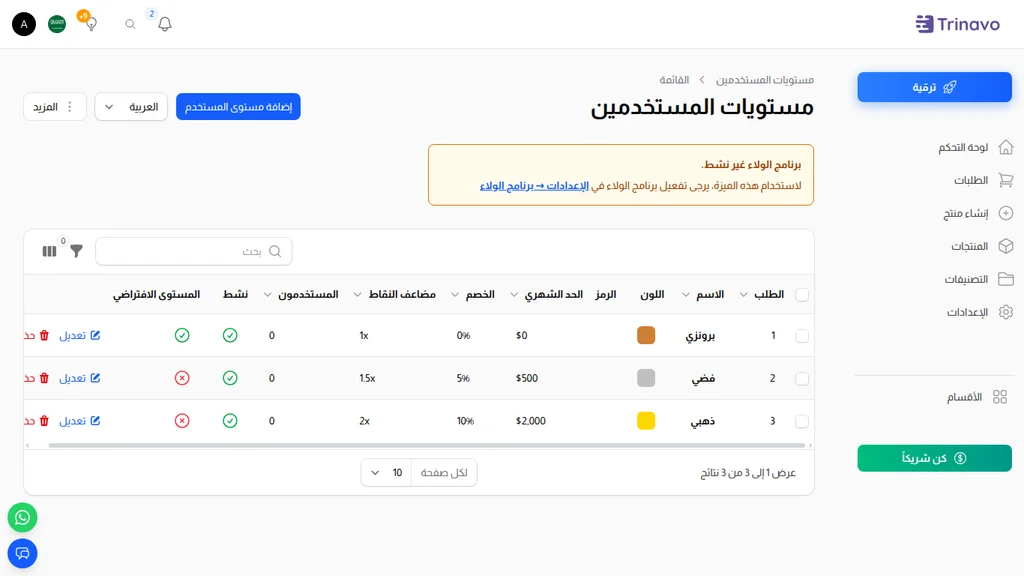
Task: Open the العربية language dropdown
Action: point(131,106)
